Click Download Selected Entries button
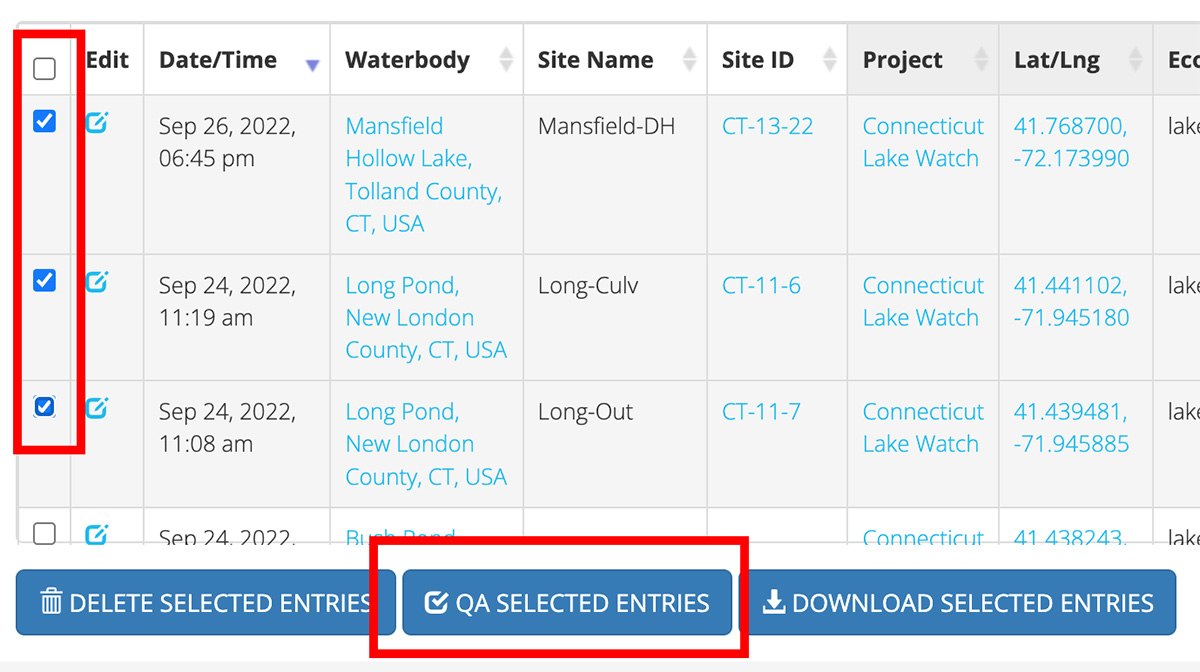 coord(957,603)
